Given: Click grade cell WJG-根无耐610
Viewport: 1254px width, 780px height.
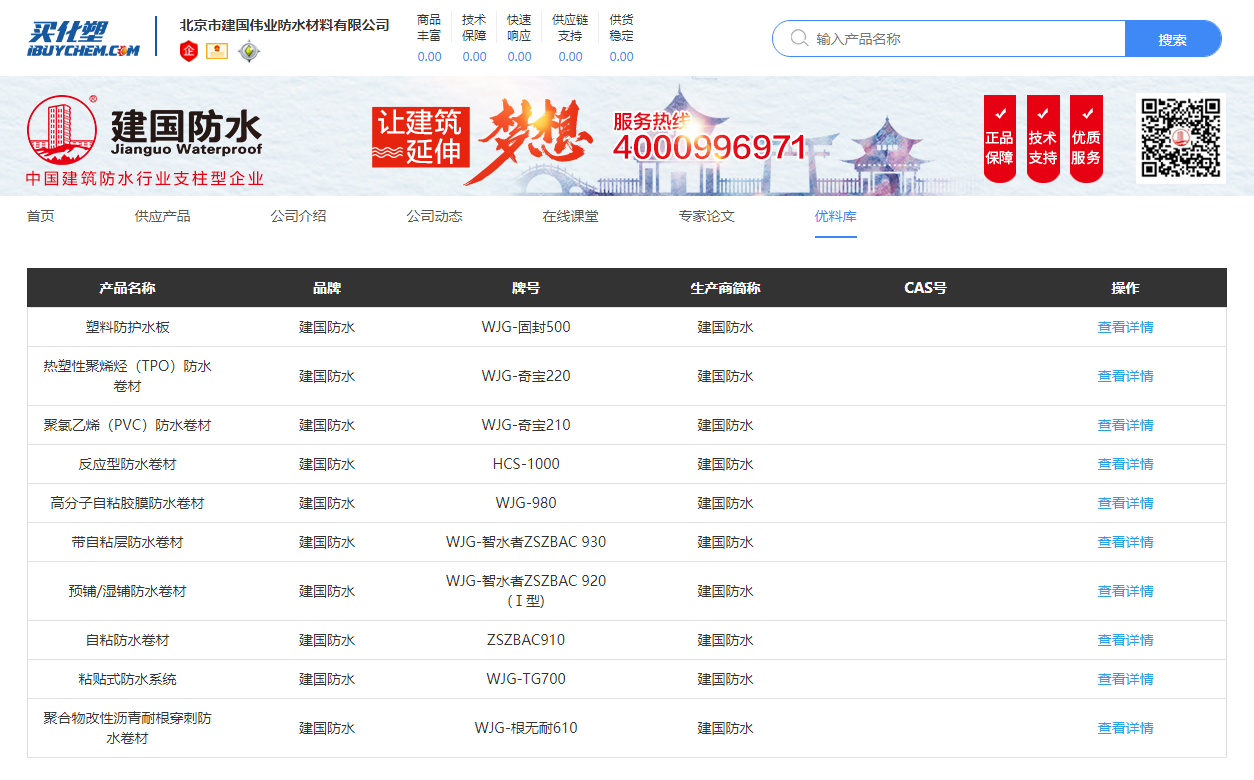Looking at the screenshot, I should click(x=526, y=728).
